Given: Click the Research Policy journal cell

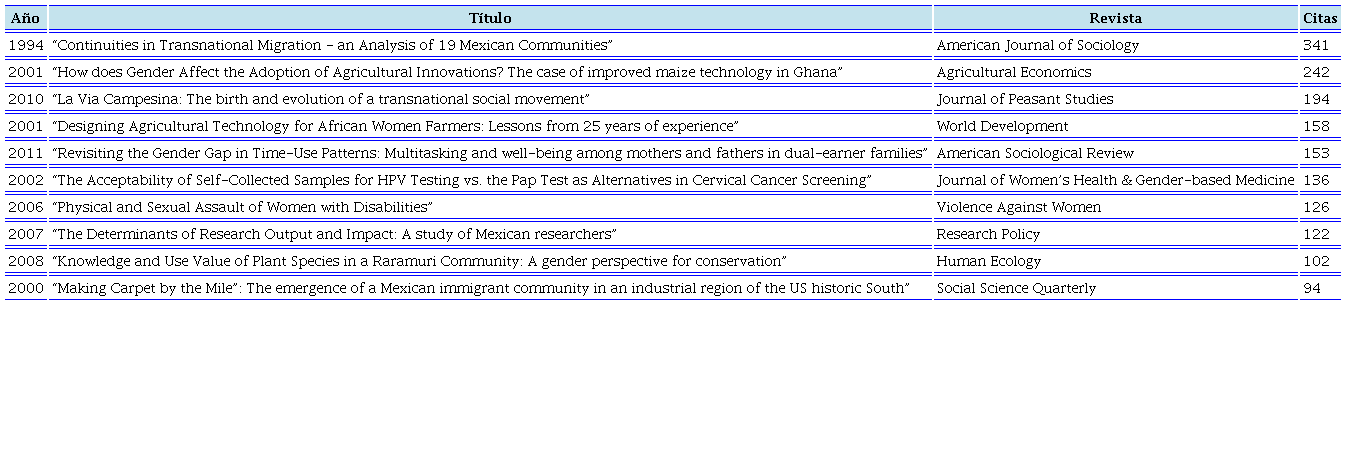Looking at the screenshot, I should [988, 234].
